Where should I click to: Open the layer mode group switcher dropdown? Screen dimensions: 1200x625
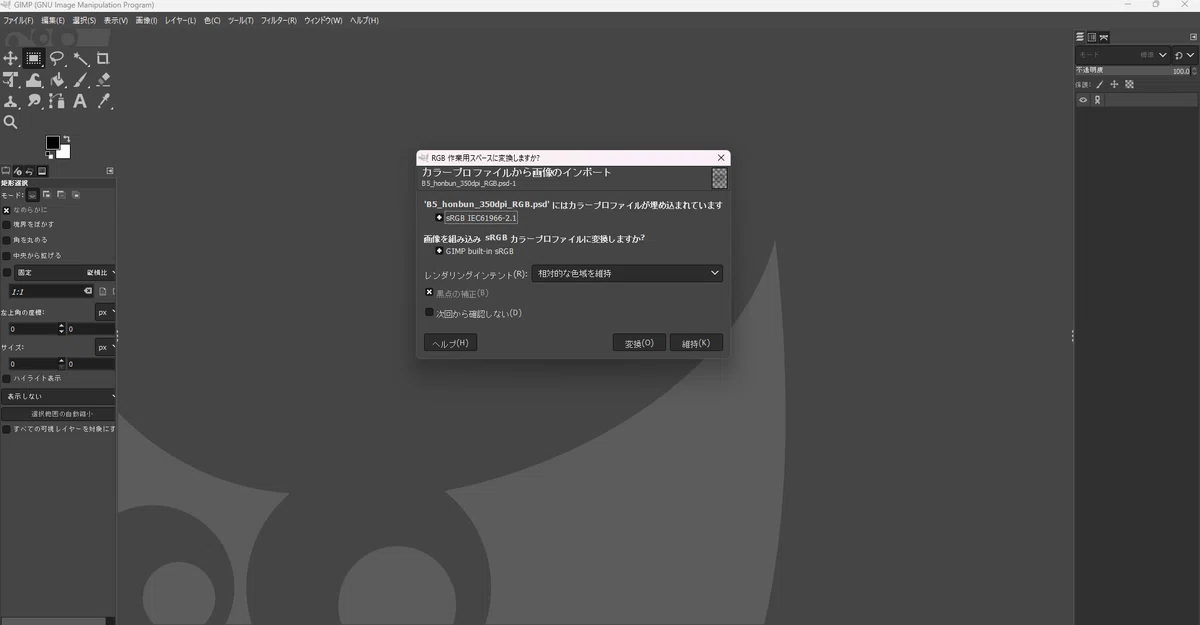pos(1183,55)
